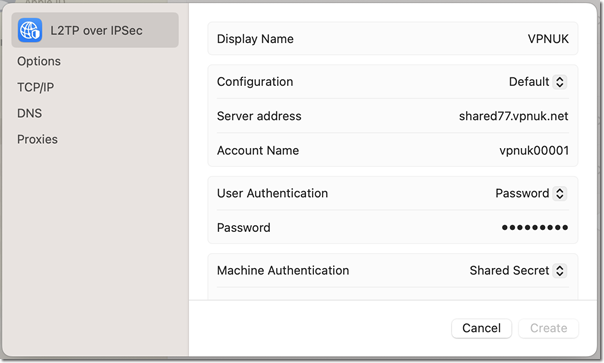
Task: Click the Account Name label
Action: 258,150
